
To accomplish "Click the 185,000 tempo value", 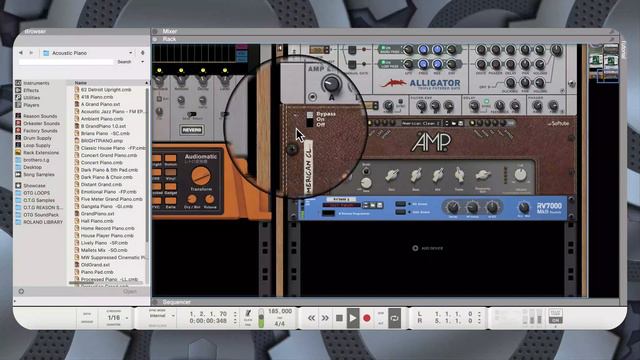I will pyautogui.click(x=280, y=311).
